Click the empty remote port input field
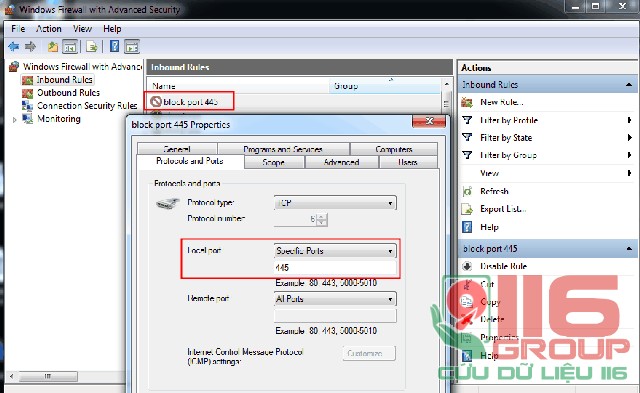 pos(335,315)
